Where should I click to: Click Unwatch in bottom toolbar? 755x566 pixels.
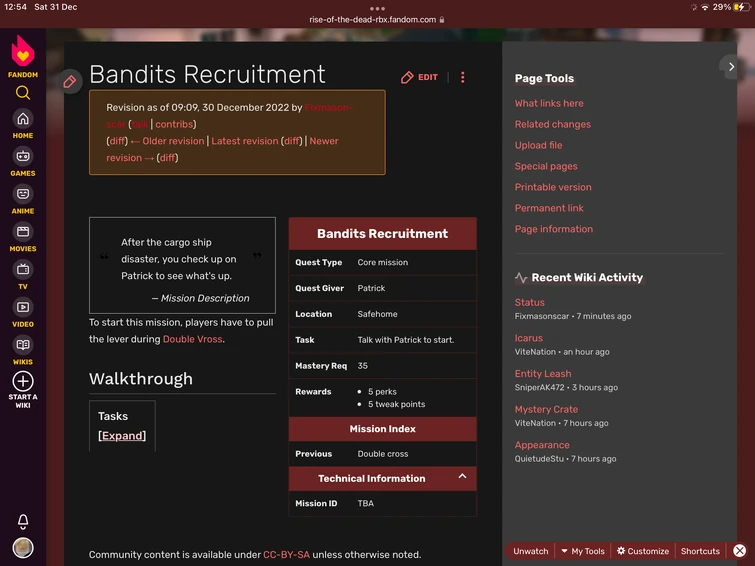531,551
